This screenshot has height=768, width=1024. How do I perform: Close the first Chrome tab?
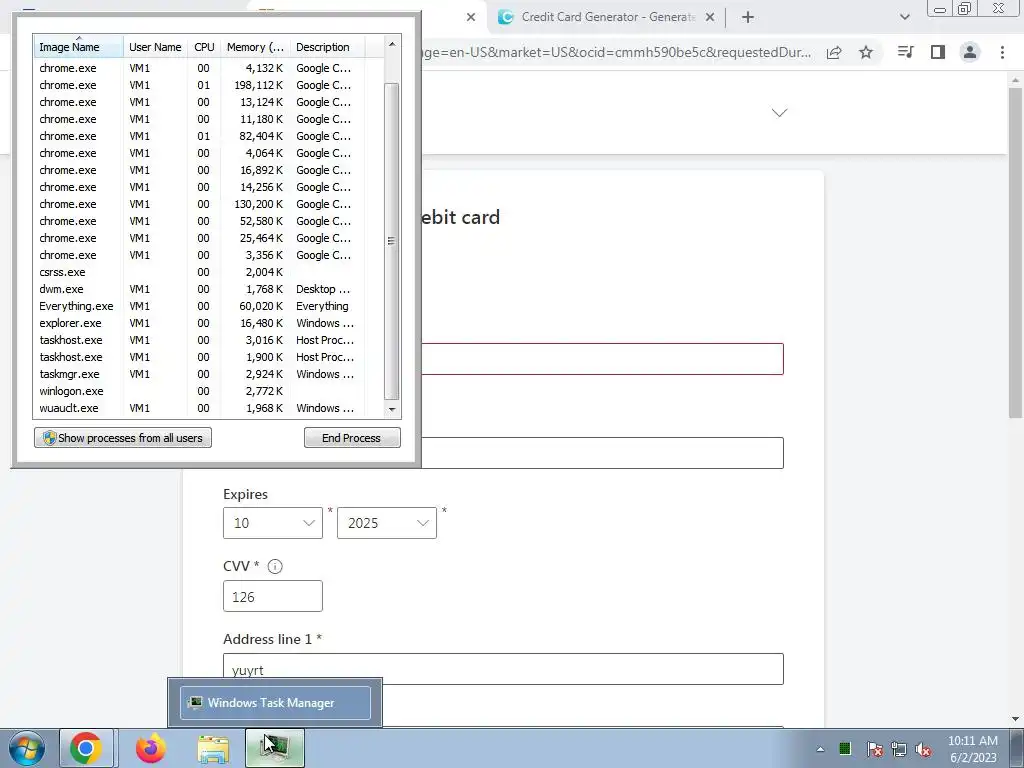[471, 17]
